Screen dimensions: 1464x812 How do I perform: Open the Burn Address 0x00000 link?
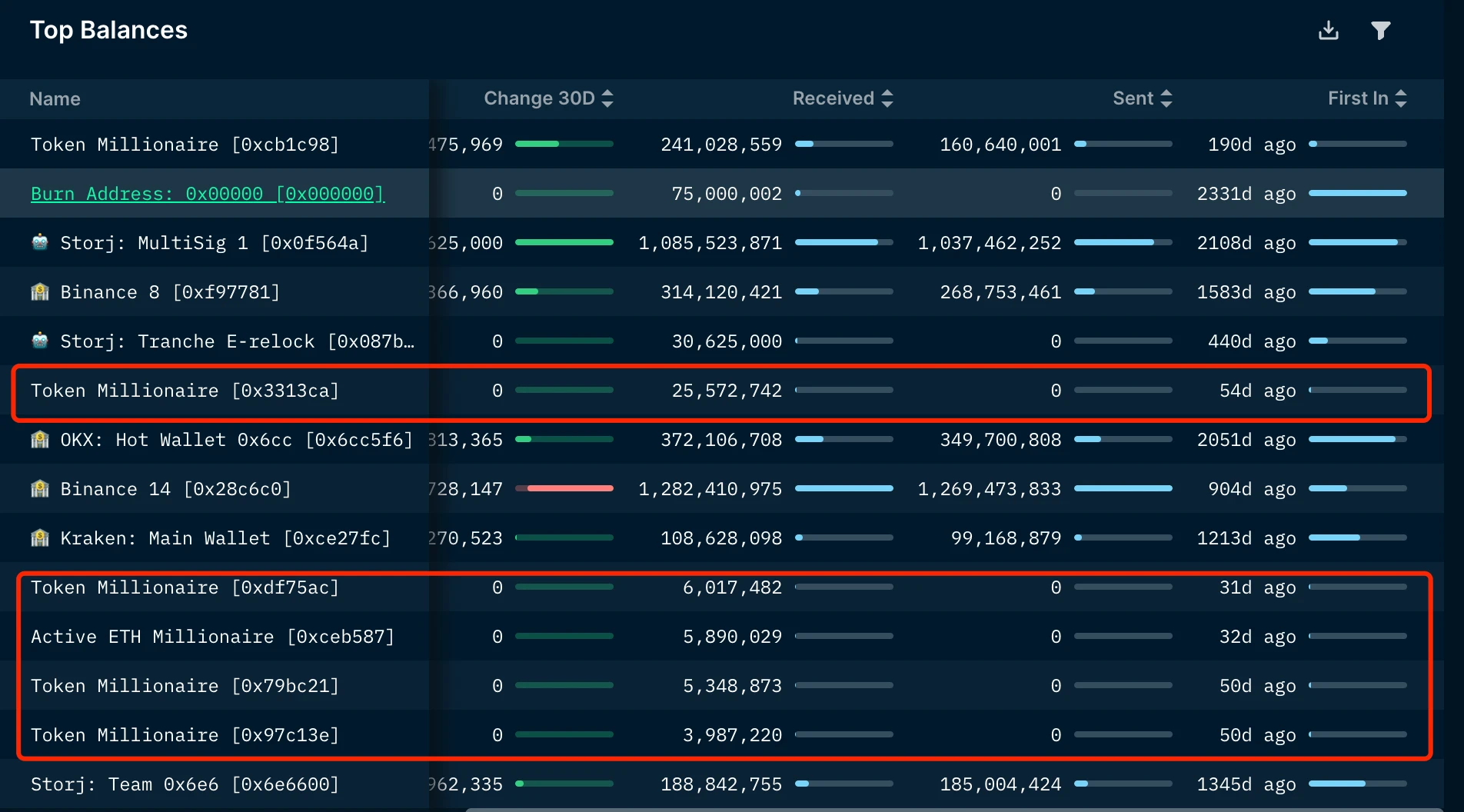click(208, 193)
